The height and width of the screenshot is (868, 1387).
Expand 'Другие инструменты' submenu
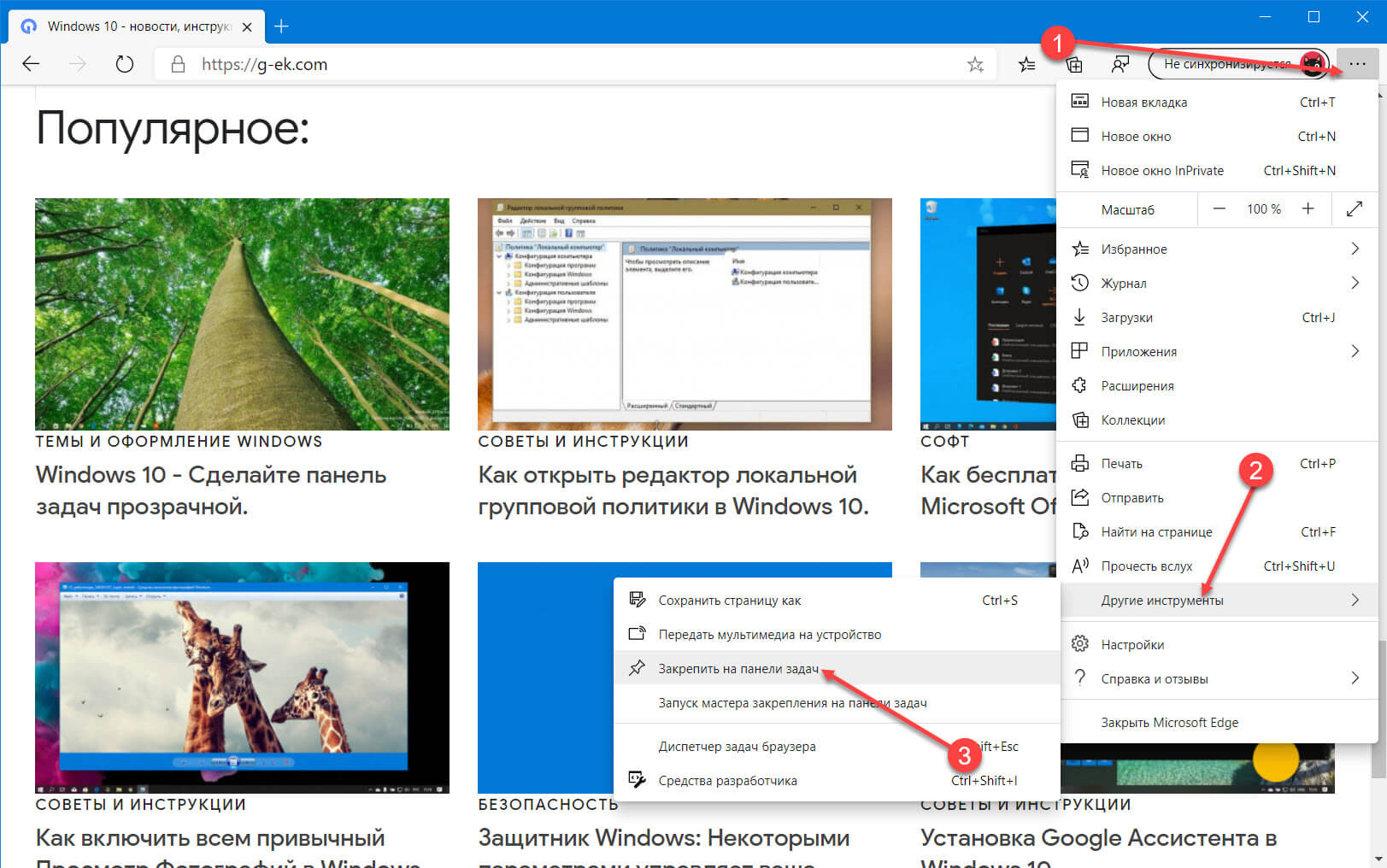click(x=1217, y=600)
